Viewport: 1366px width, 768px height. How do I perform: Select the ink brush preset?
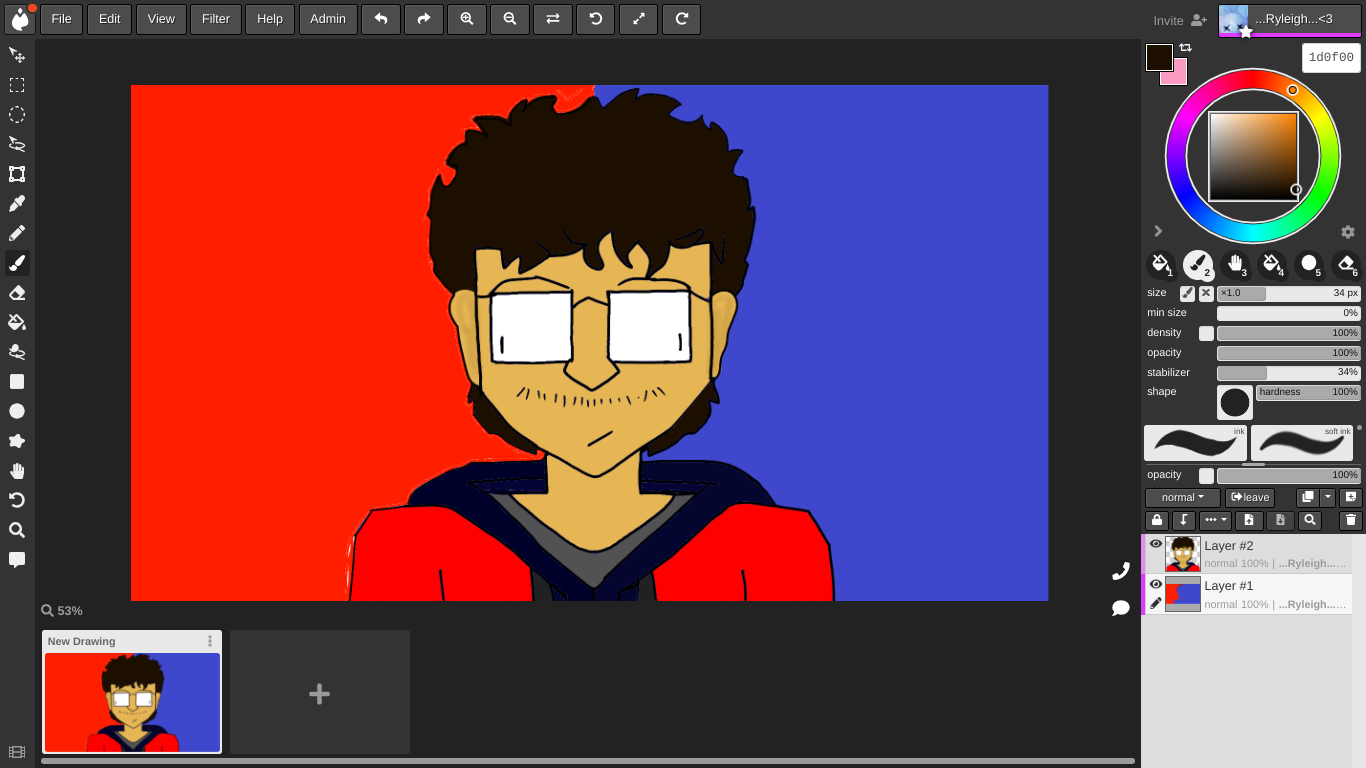click(1195, 443)
